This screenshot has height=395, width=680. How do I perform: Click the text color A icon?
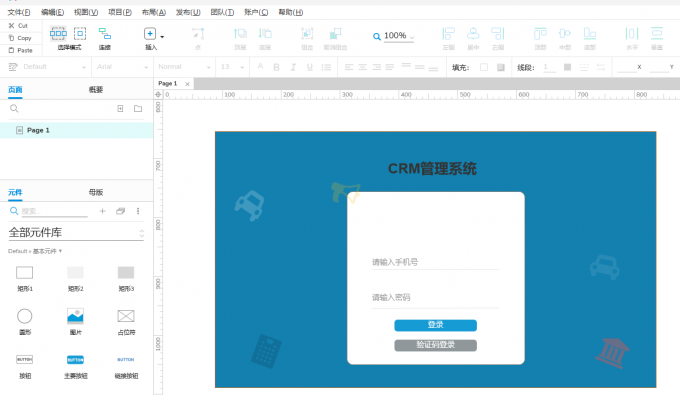[260, 66]
